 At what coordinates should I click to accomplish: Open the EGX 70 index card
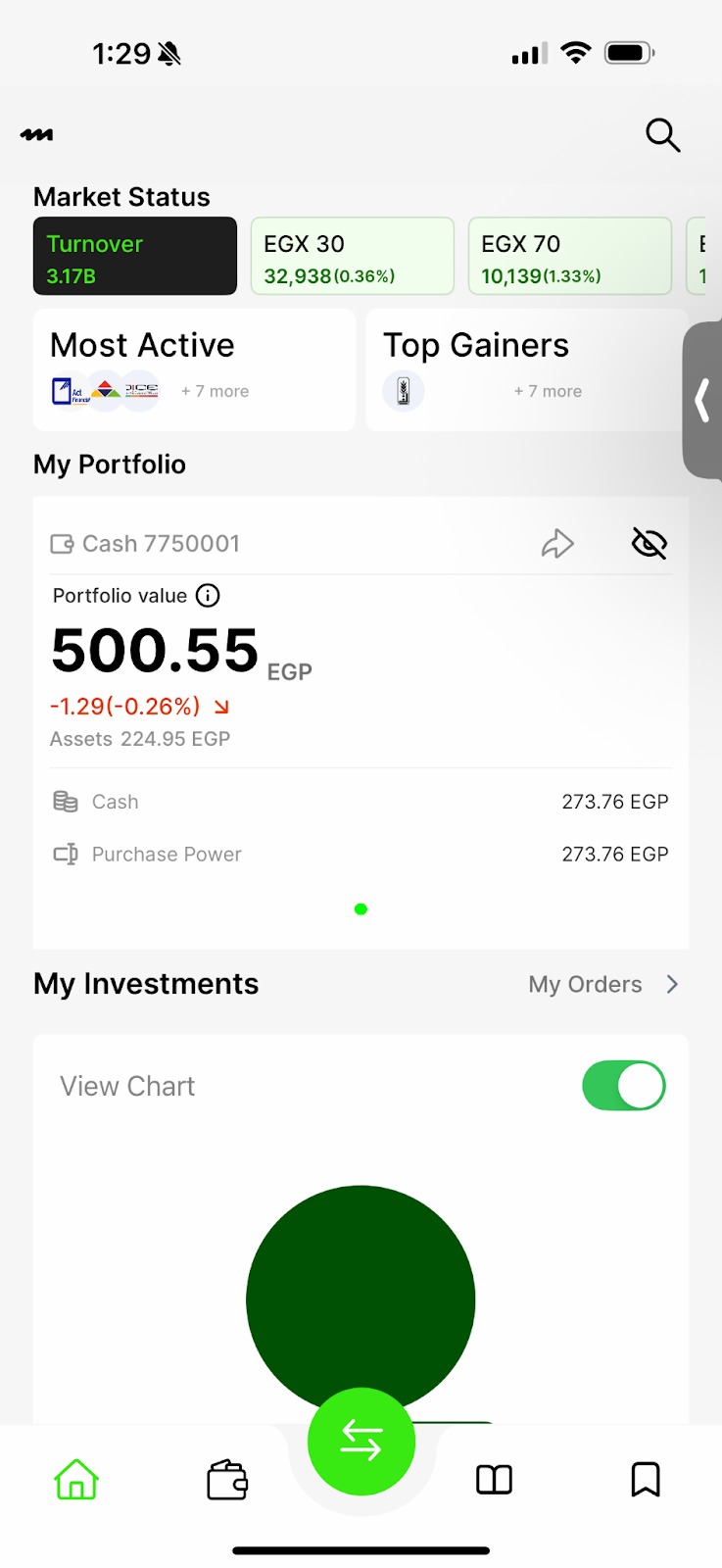point(570,257)
